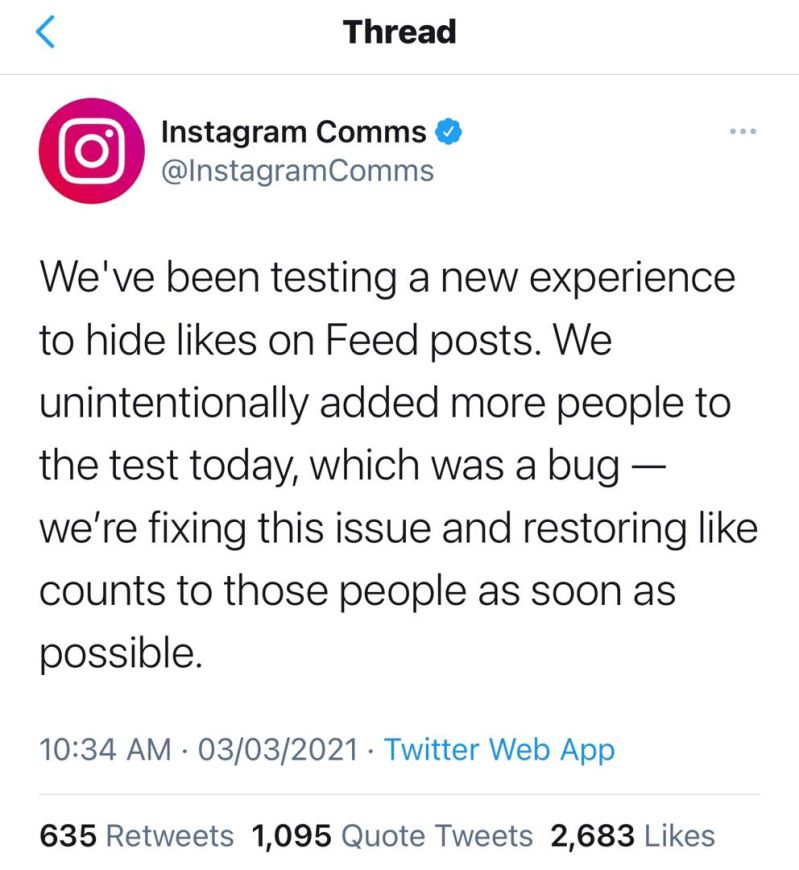Click the word 'possible.' ending the tweet

click(x=121, y=654)
